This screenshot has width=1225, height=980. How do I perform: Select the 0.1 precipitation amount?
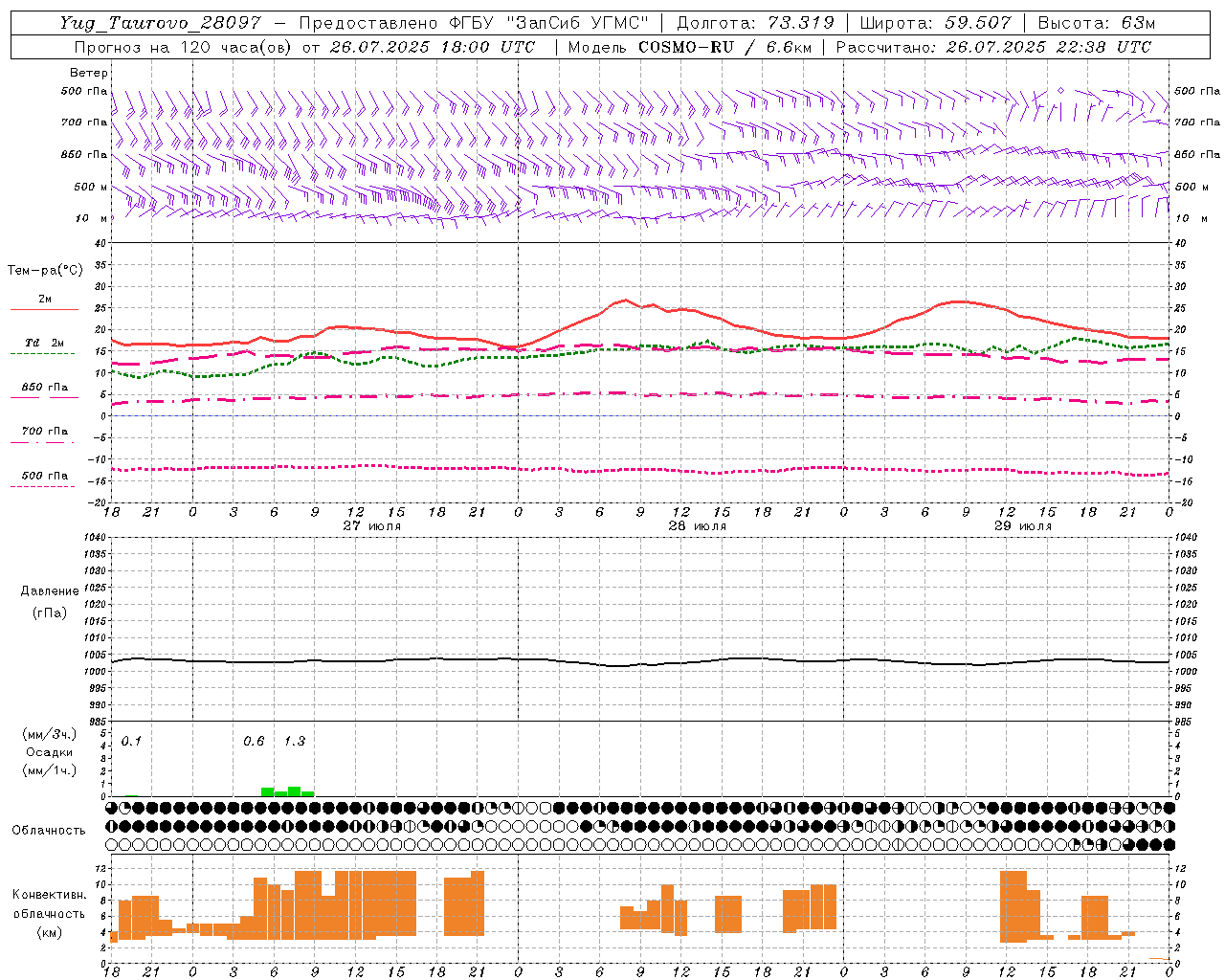(131, 741)
